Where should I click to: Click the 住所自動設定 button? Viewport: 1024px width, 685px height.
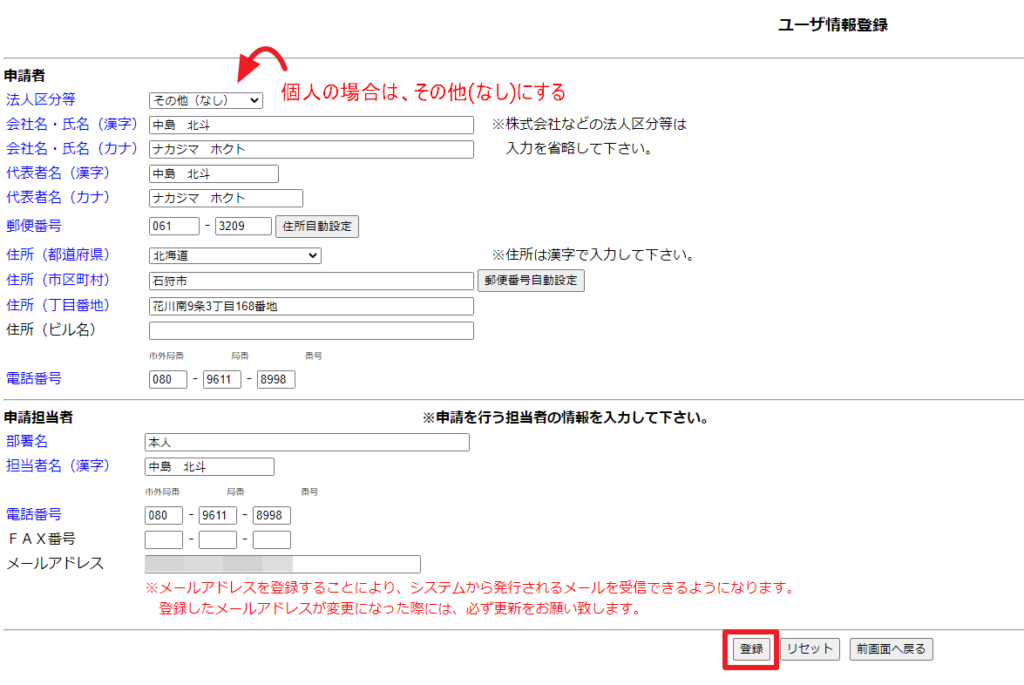317,226
